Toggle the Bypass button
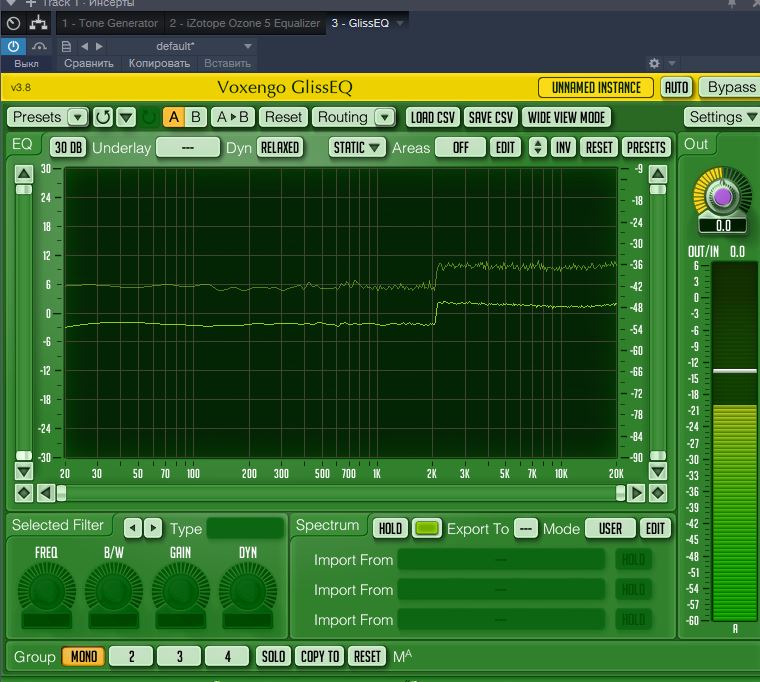 coord(730,88)
